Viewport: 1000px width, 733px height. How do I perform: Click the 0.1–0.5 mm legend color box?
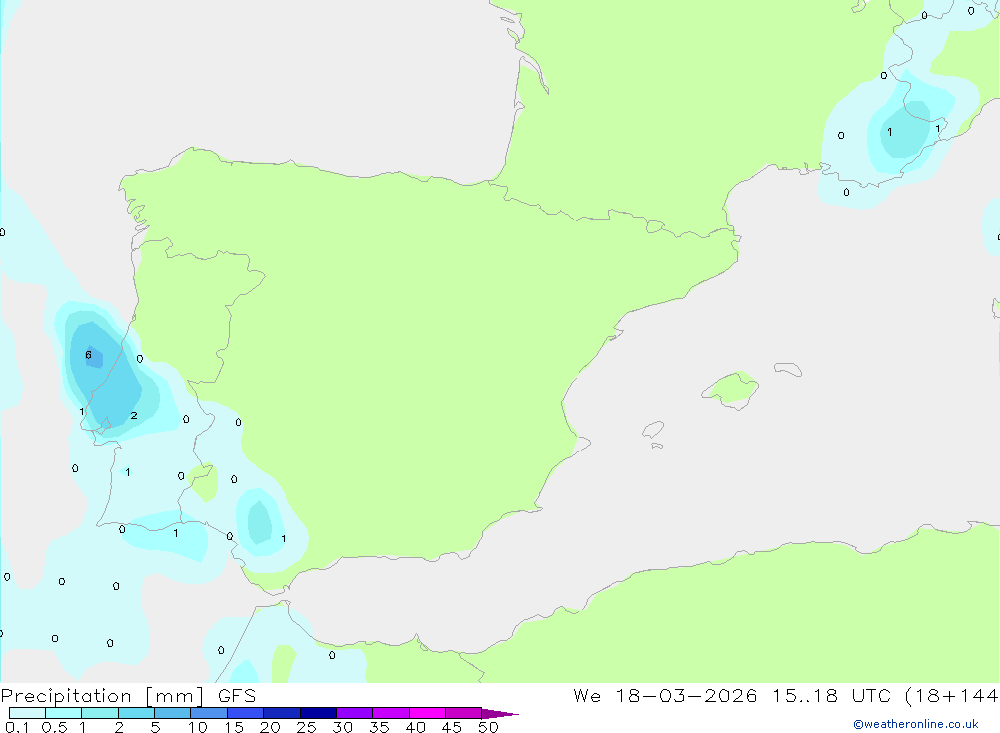coord(27,713)
